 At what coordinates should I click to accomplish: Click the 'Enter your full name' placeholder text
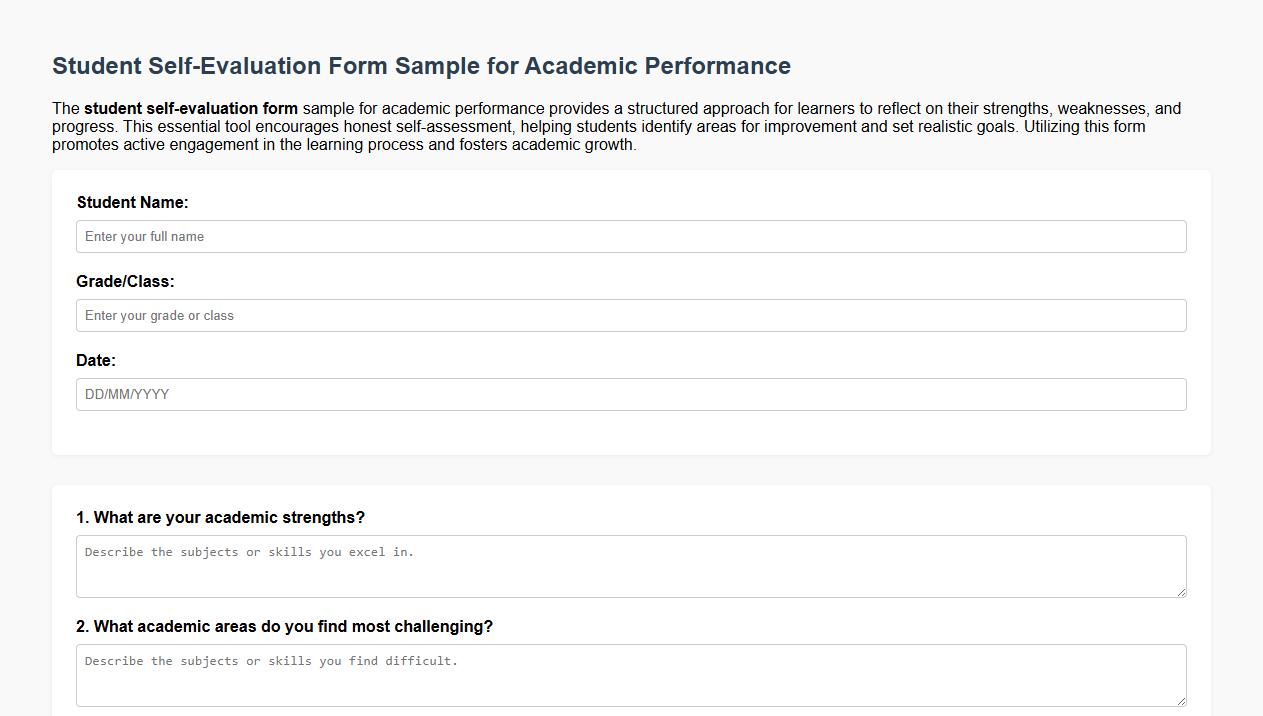(144, 236)
